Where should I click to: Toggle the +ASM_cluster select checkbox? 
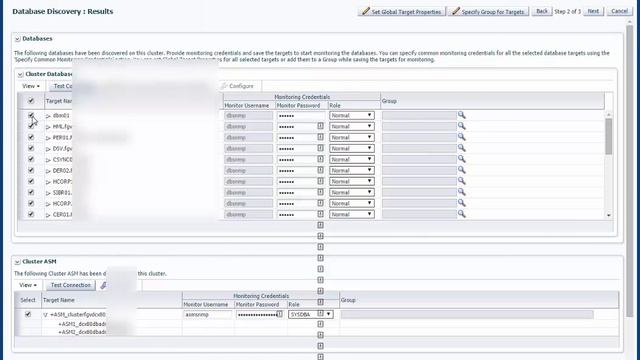pos(28,314)
